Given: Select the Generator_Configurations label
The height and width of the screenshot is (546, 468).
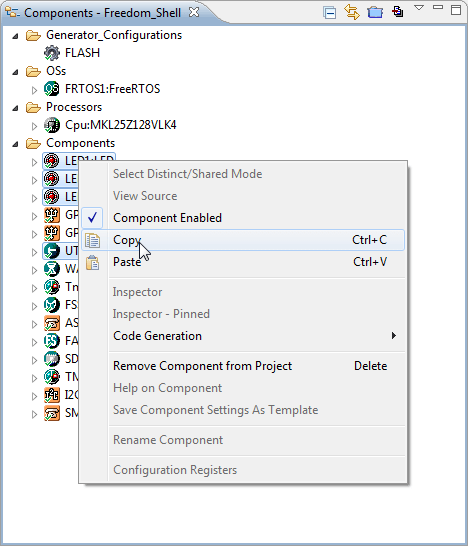Looking at the screenshot, I should [114, 35].
